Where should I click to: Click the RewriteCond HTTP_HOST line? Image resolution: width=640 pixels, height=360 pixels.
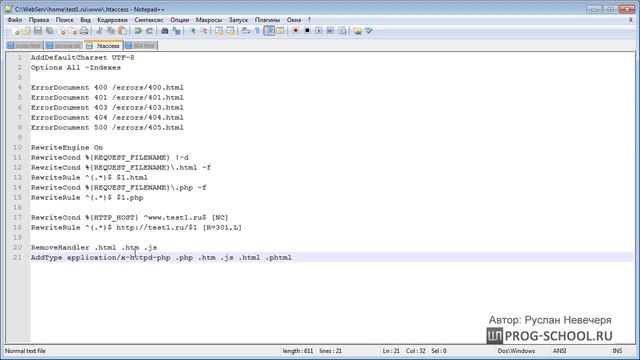point(130,218)
